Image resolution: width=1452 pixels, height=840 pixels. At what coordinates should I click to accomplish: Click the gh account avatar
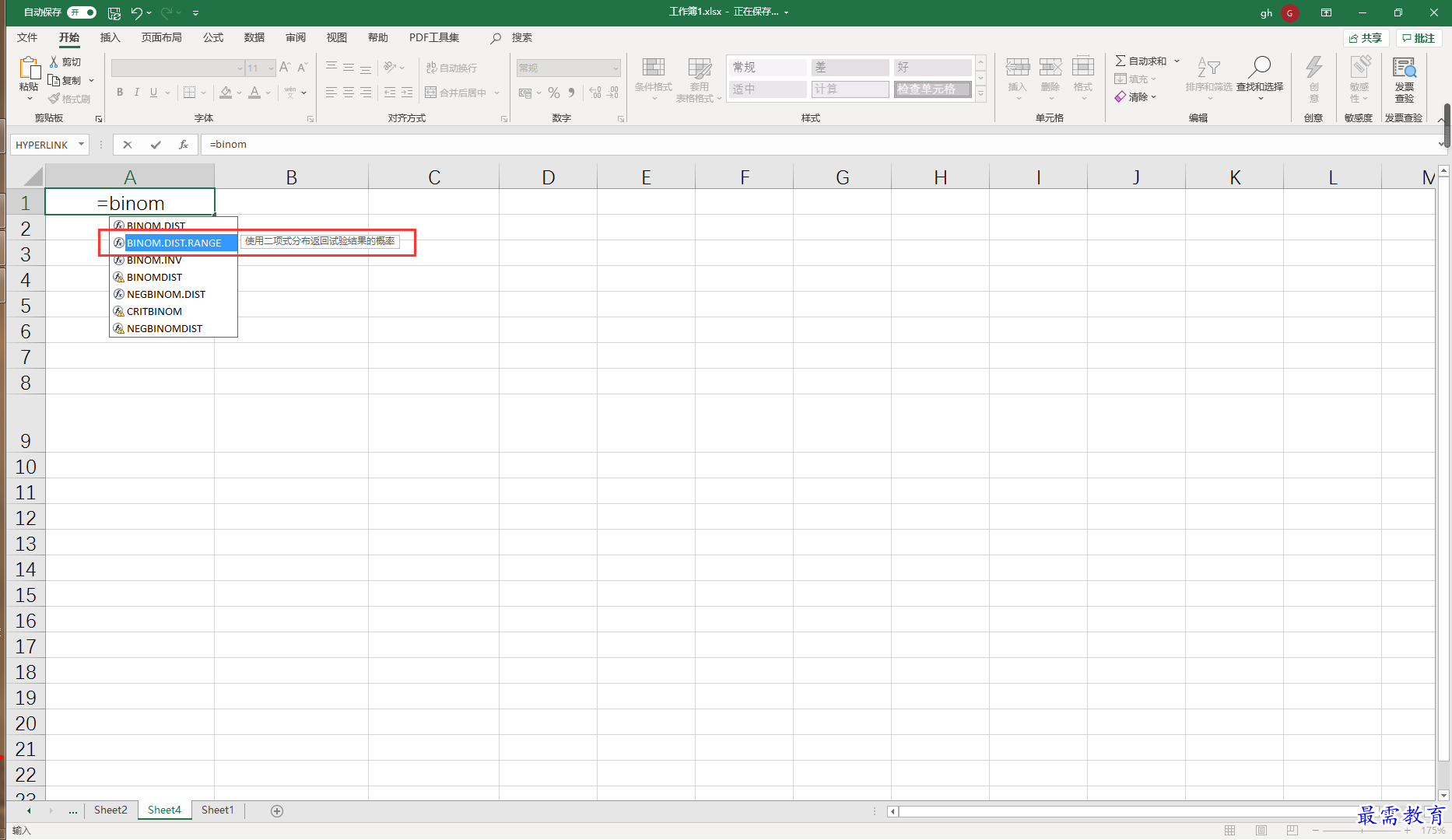[1289, 12]
